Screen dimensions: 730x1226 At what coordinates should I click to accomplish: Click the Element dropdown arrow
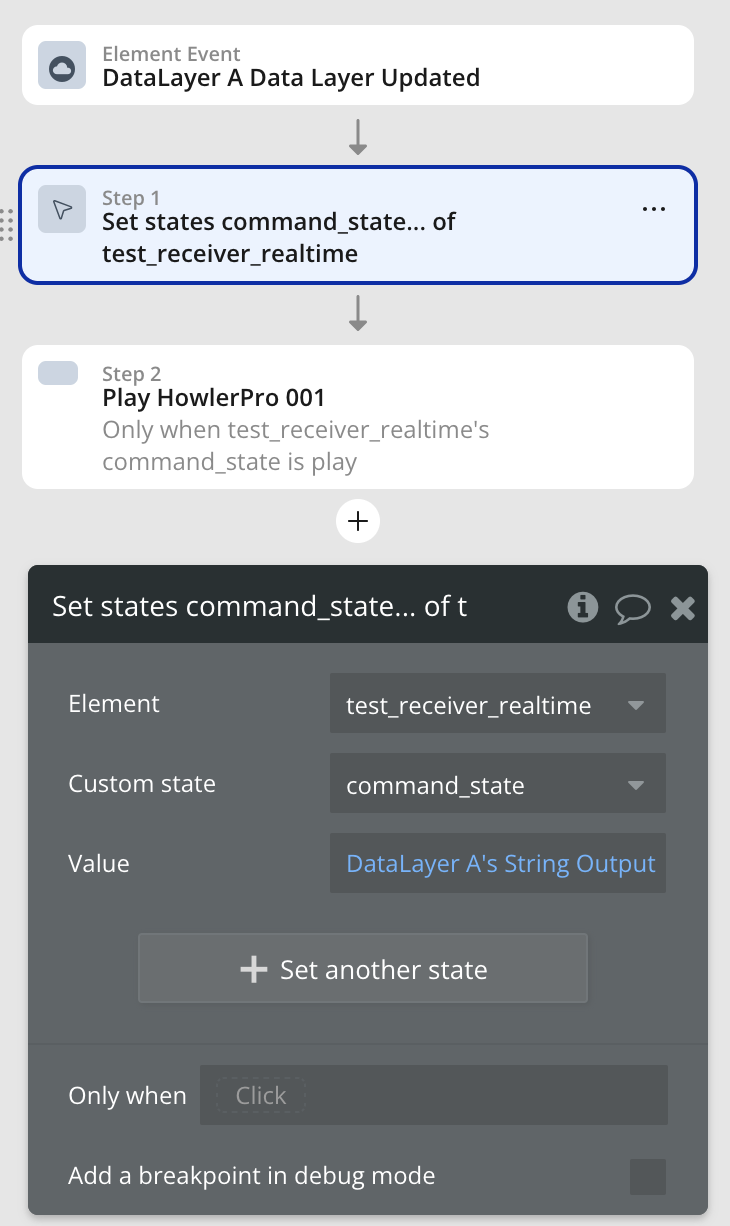point(636,705)
